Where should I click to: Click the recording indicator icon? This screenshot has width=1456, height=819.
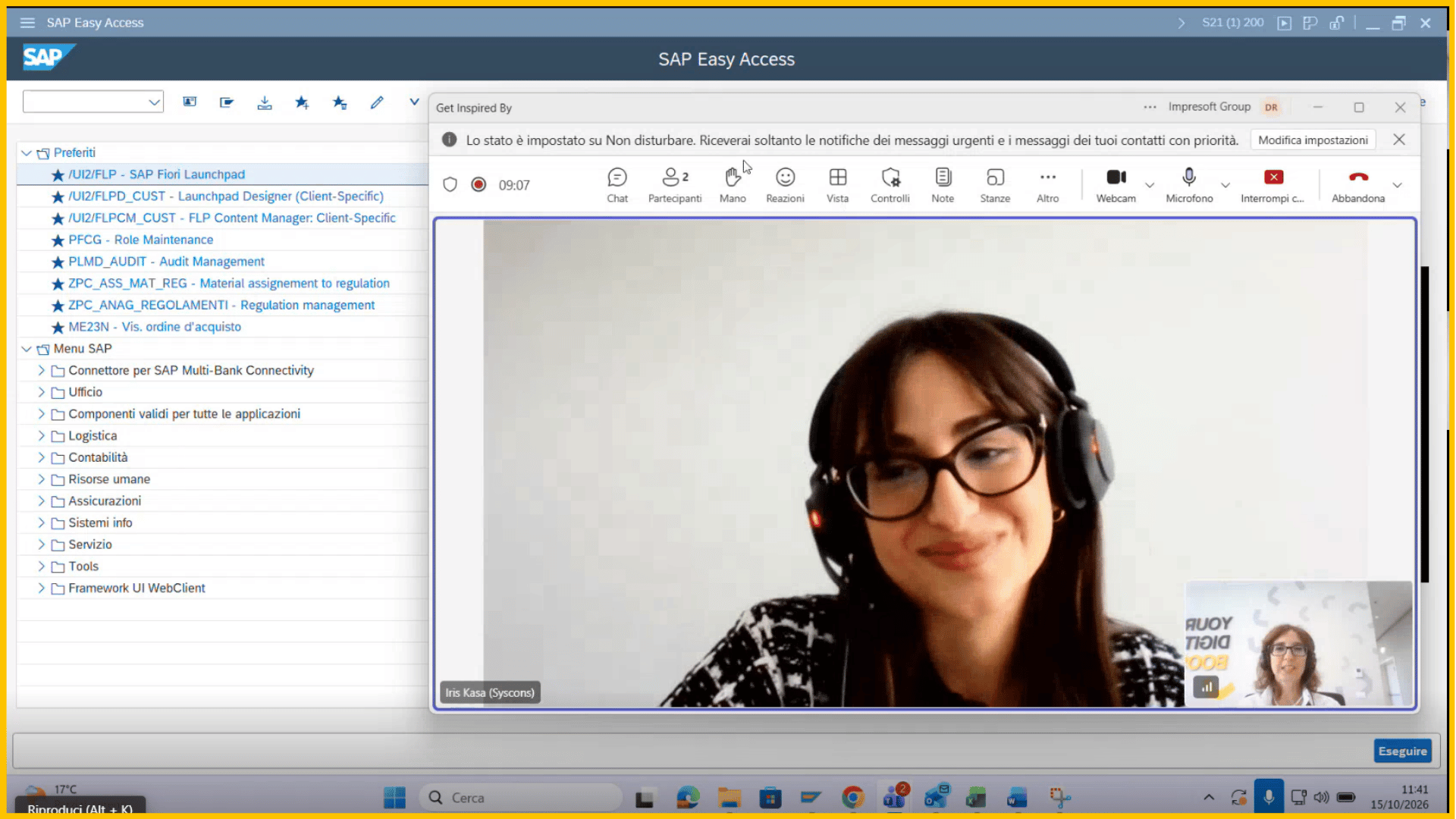click(x=479, y=184)
